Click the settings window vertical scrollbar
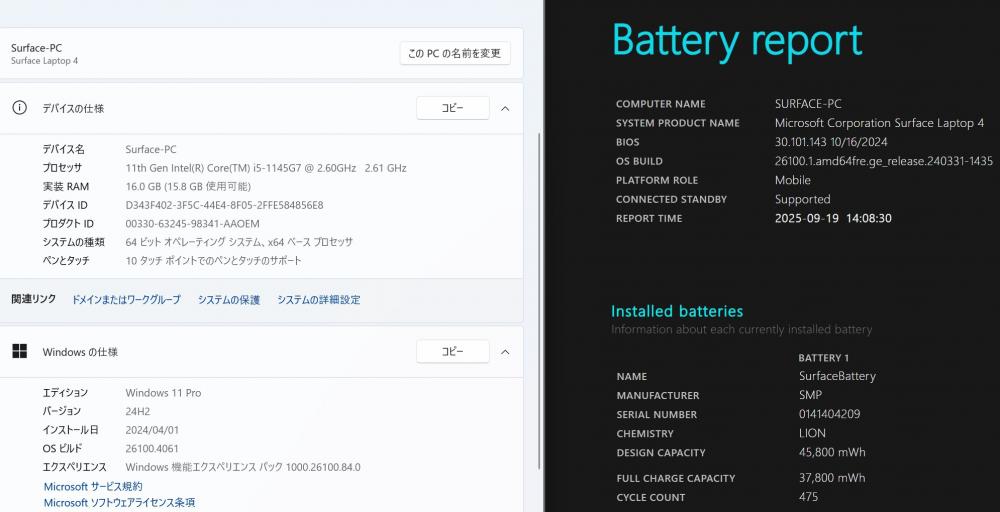 (540, 300)
